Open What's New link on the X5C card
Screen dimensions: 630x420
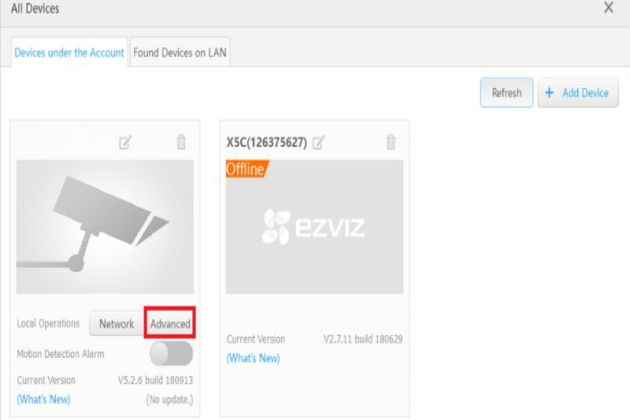click(253, 358)
